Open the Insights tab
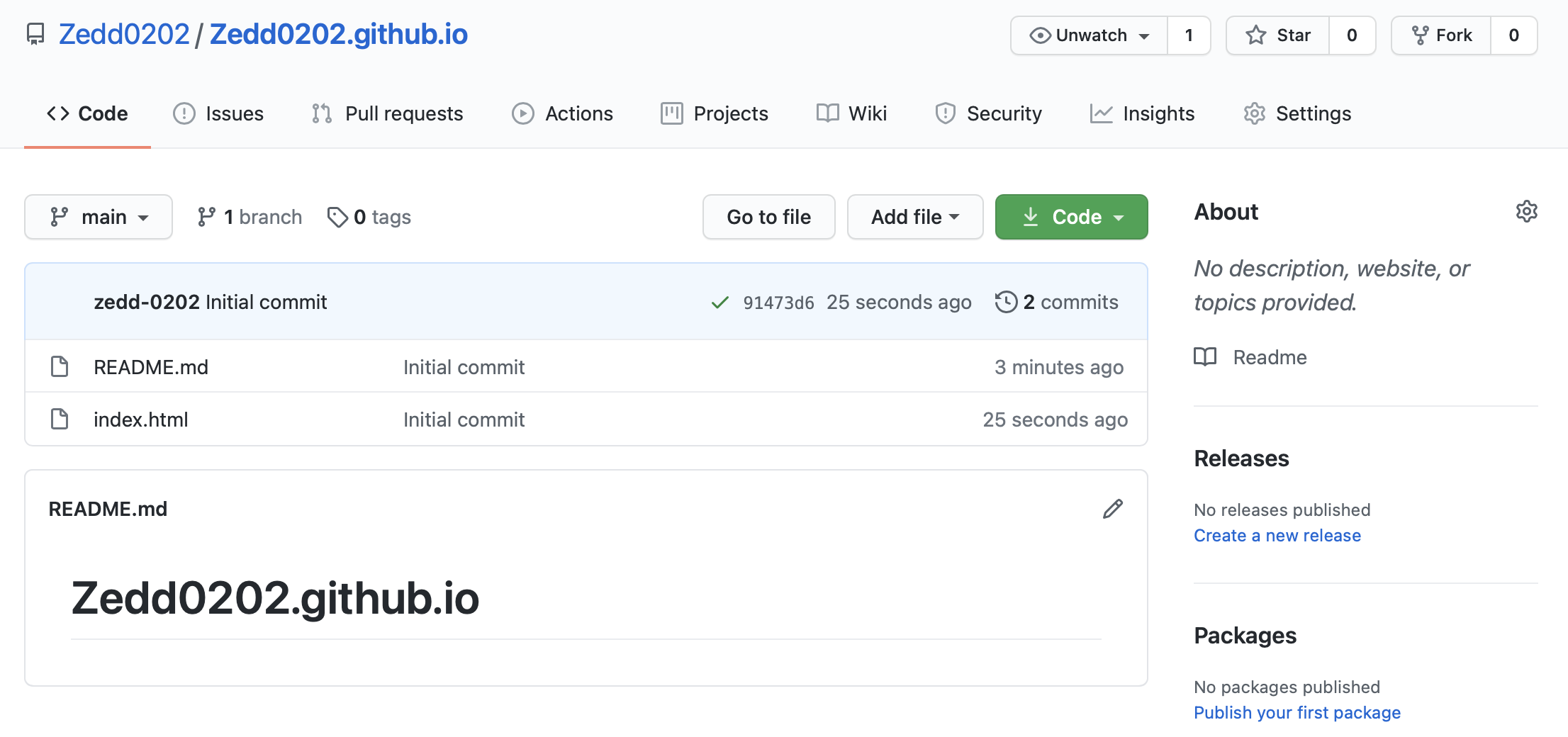This screenshot has width=1568, height=737. pyautogui.click(x=1142, y=113)
